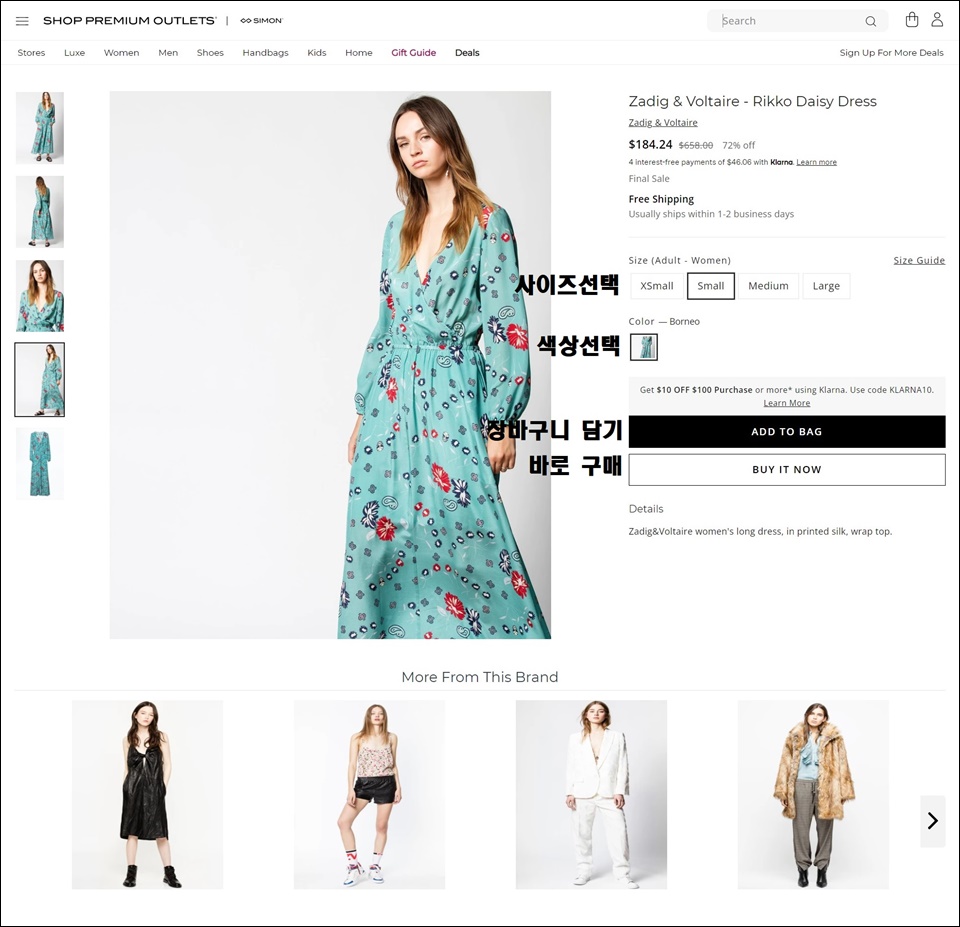The height and width of the screenshot is (927, 960).
Task: Open the user account icon
Action: pyautogui.click(x=937, y=20)
